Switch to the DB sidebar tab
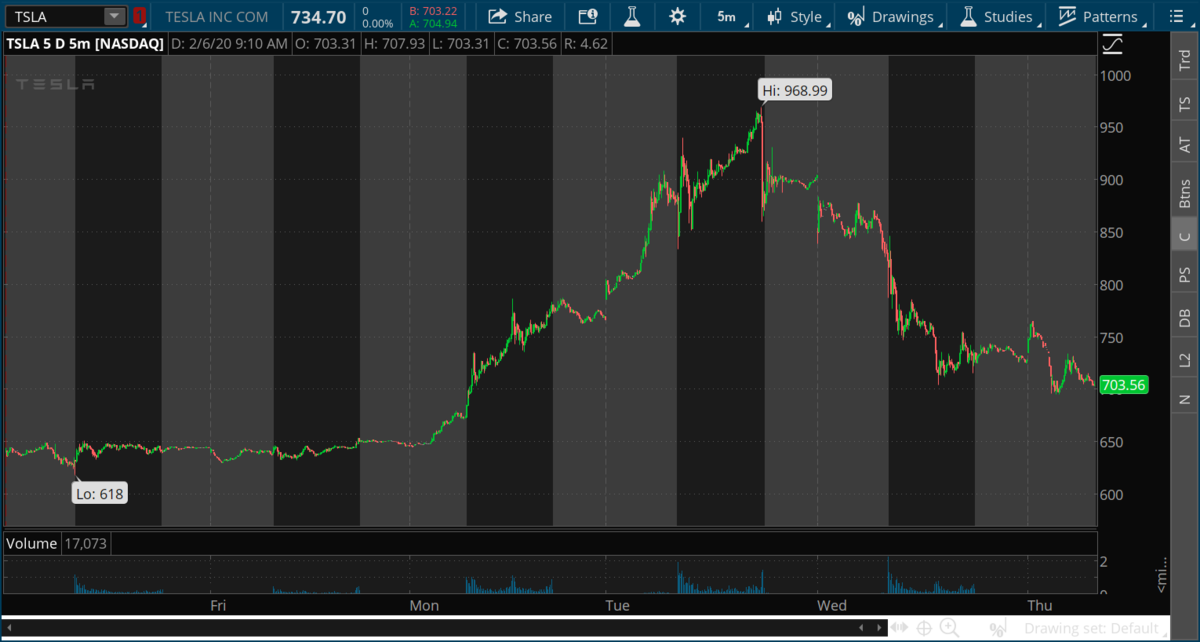This screenshot has height=642, width=1200. pyautogui.click(x=1185, y=318)
